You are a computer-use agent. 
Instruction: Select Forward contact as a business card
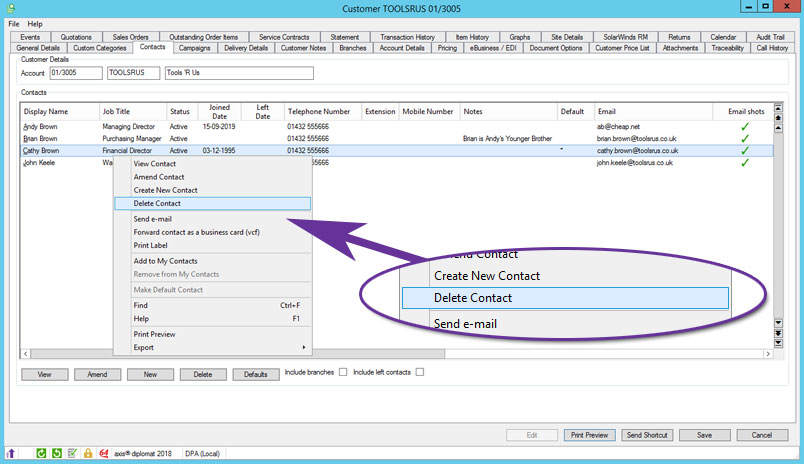212,232
